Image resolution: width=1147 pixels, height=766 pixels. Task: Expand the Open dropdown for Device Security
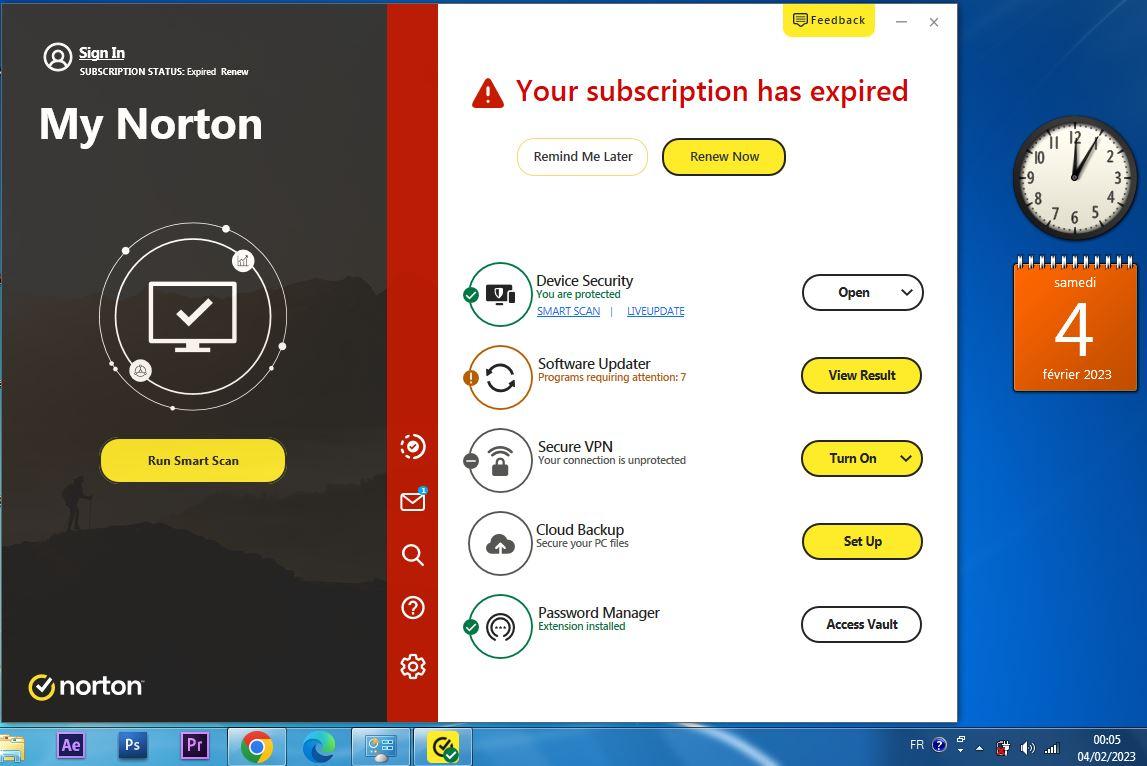point(907,293)
